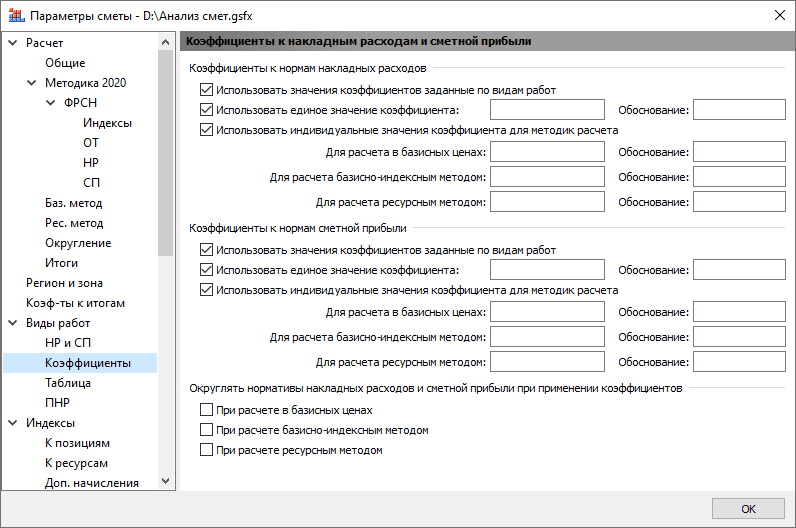Focus единое значение field for сметной прибыли
The image size is (796, 528).
[547, 270]
